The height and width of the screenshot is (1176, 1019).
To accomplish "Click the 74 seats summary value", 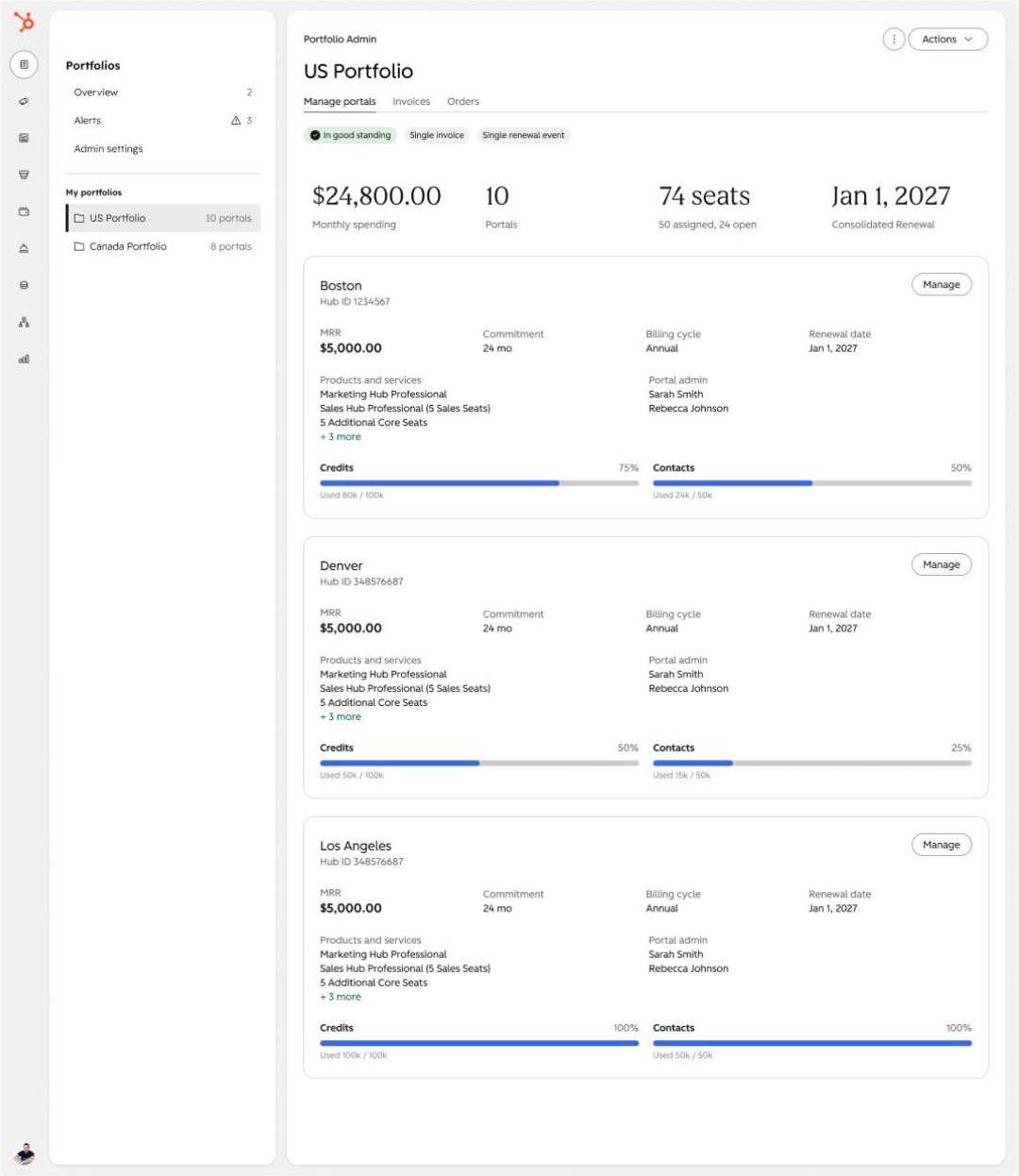I will pos(705,195).
